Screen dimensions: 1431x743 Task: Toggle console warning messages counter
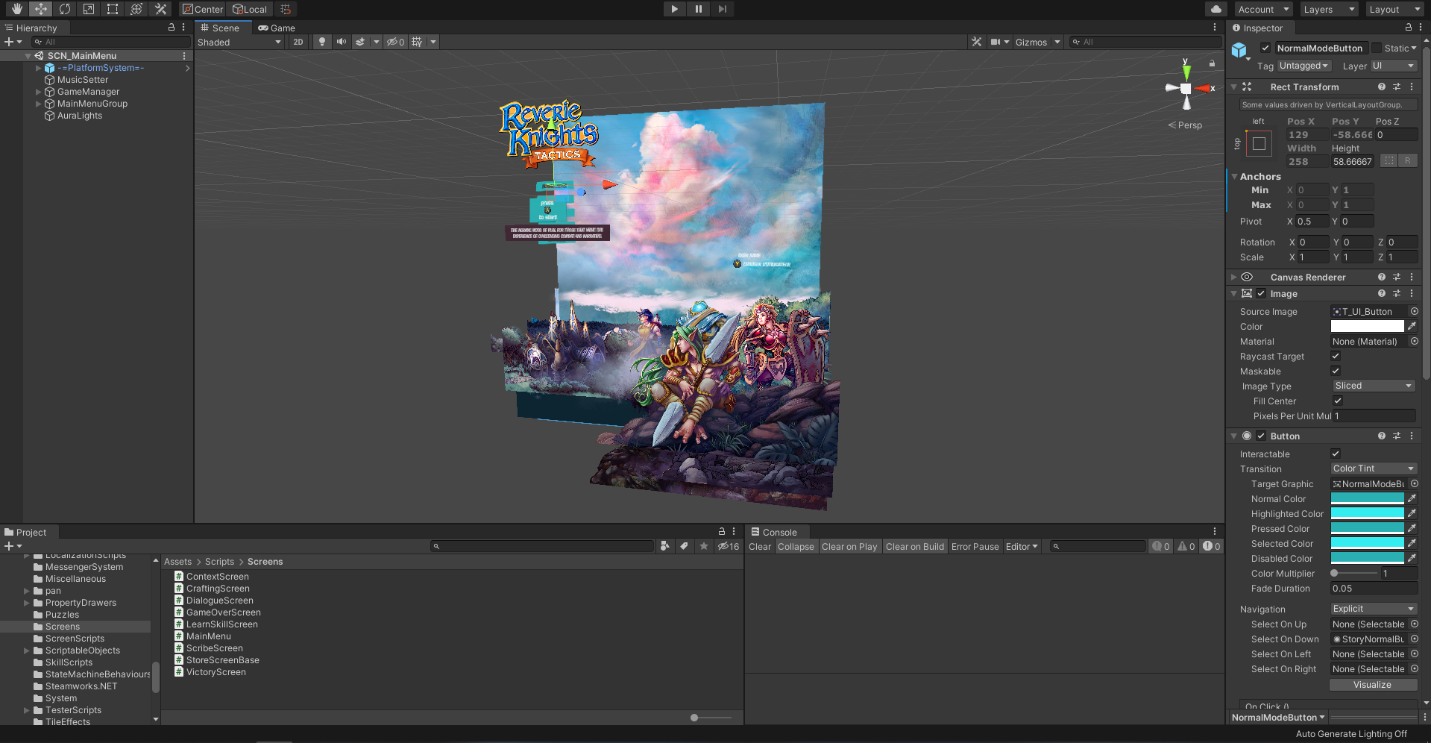[1184, 546]
